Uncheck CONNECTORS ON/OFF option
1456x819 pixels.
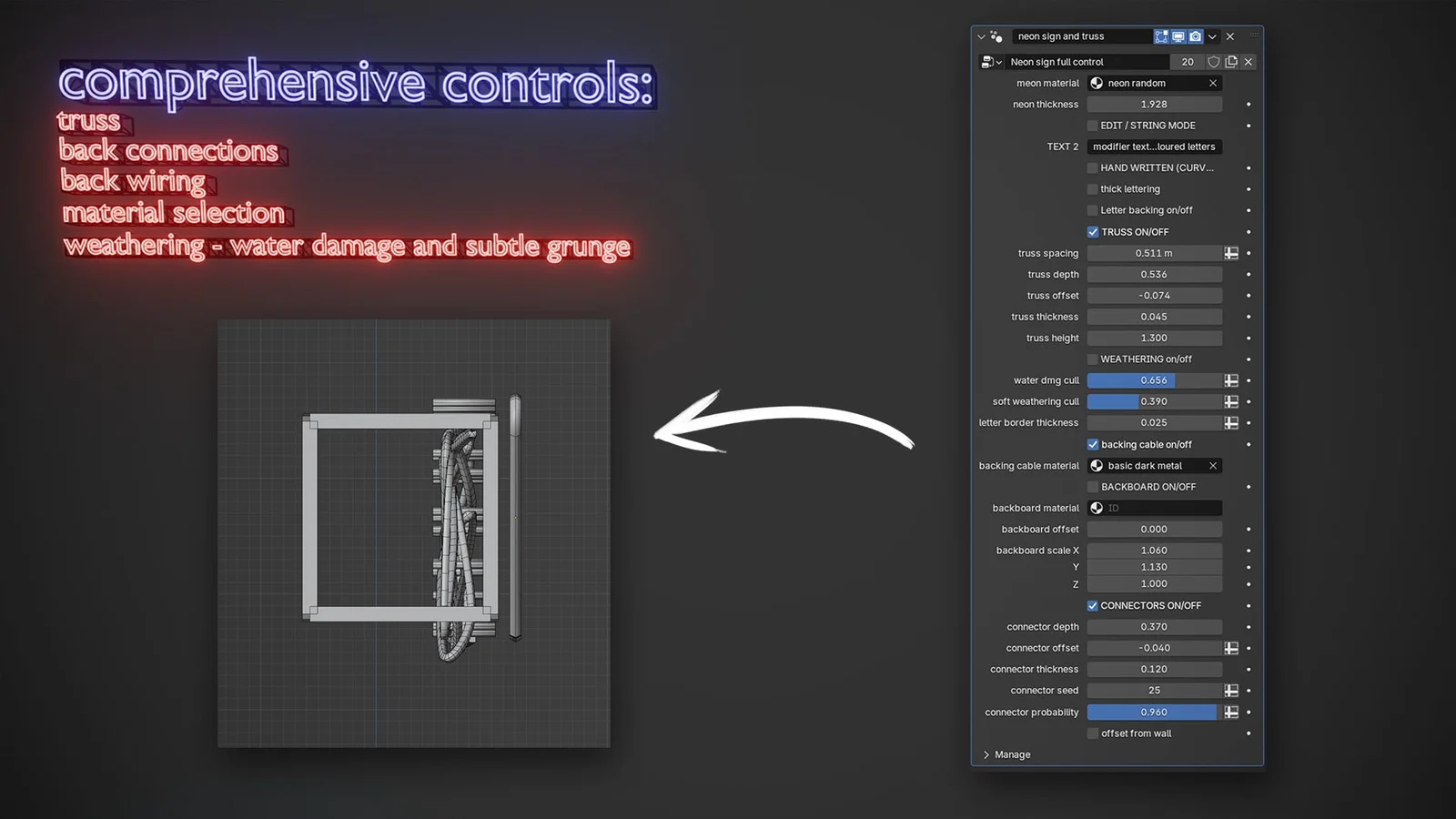(1093, 606)
